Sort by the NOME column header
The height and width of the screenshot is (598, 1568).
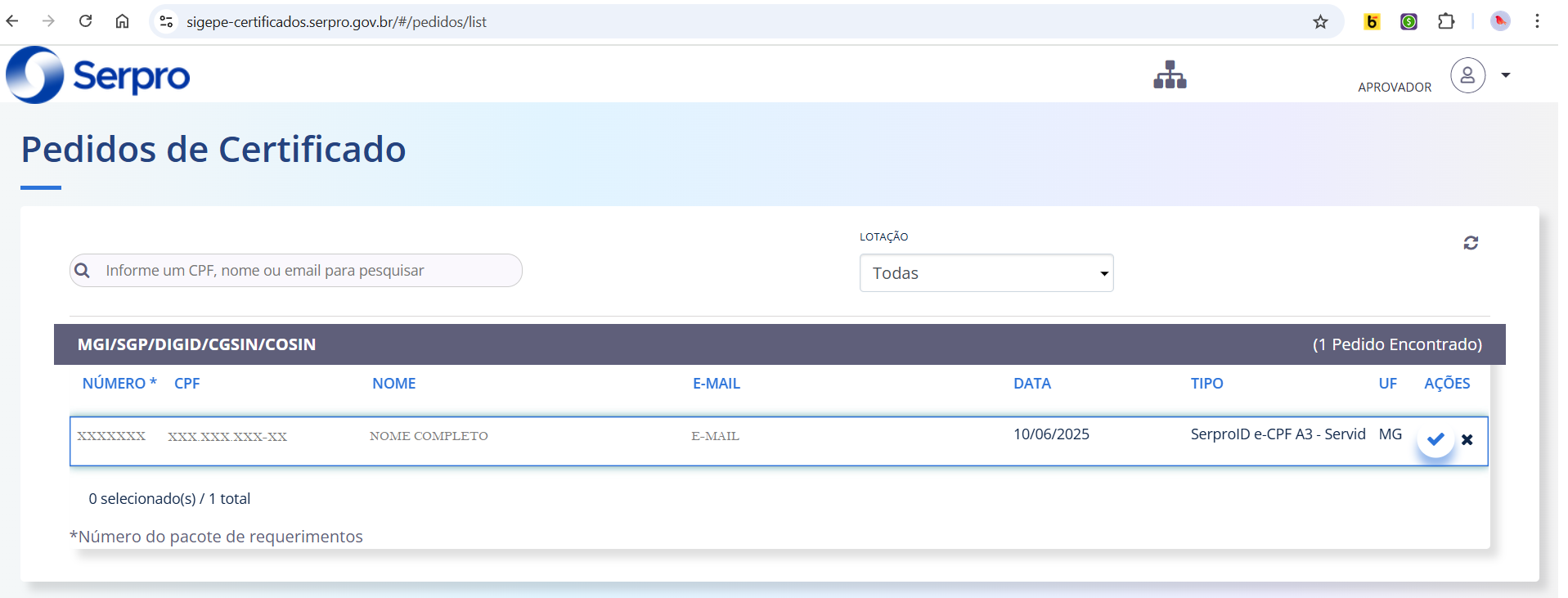click(394, 384)
